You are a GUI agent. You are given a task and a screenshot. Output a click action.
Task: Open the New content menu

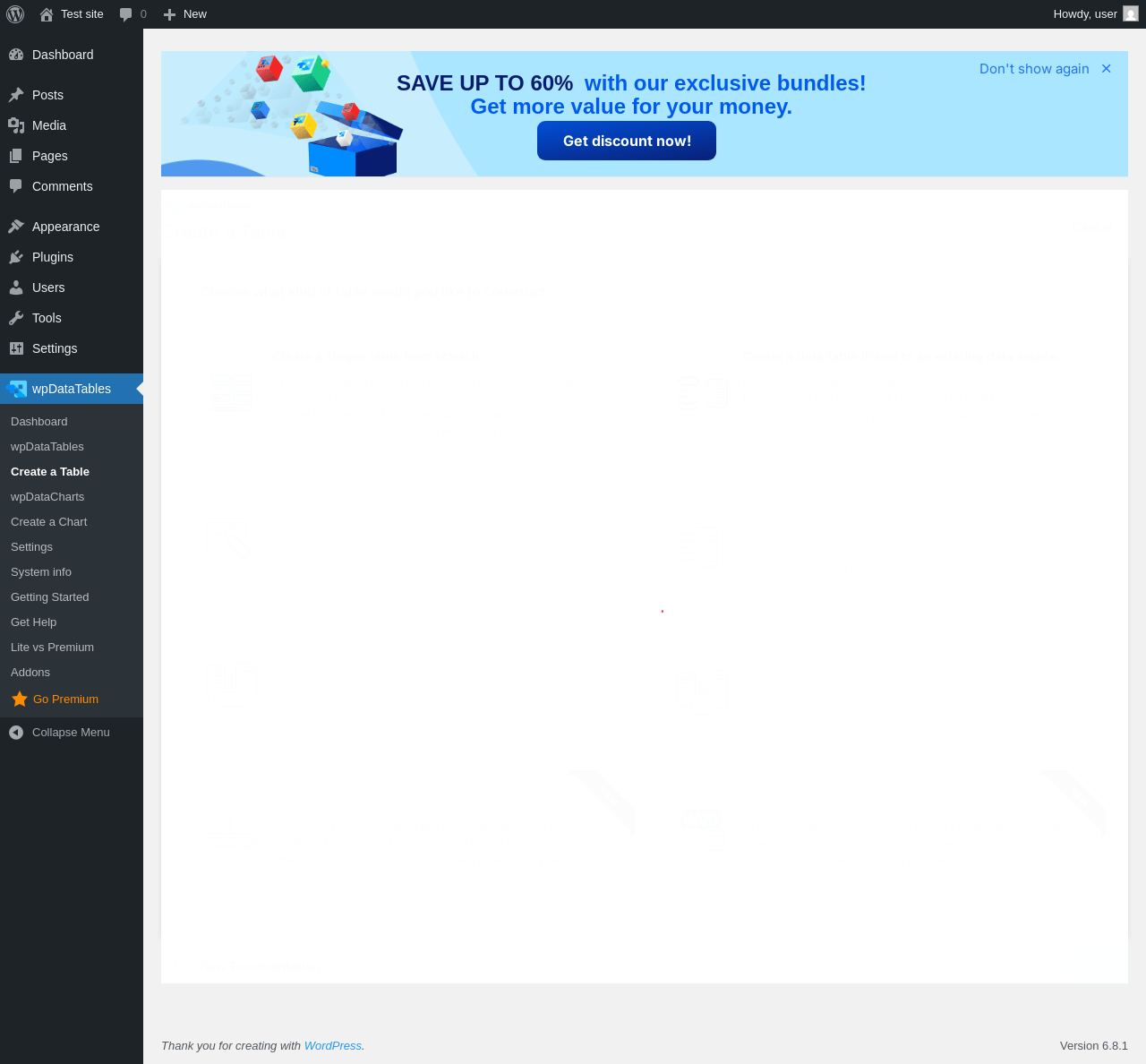tap(185, 14)
